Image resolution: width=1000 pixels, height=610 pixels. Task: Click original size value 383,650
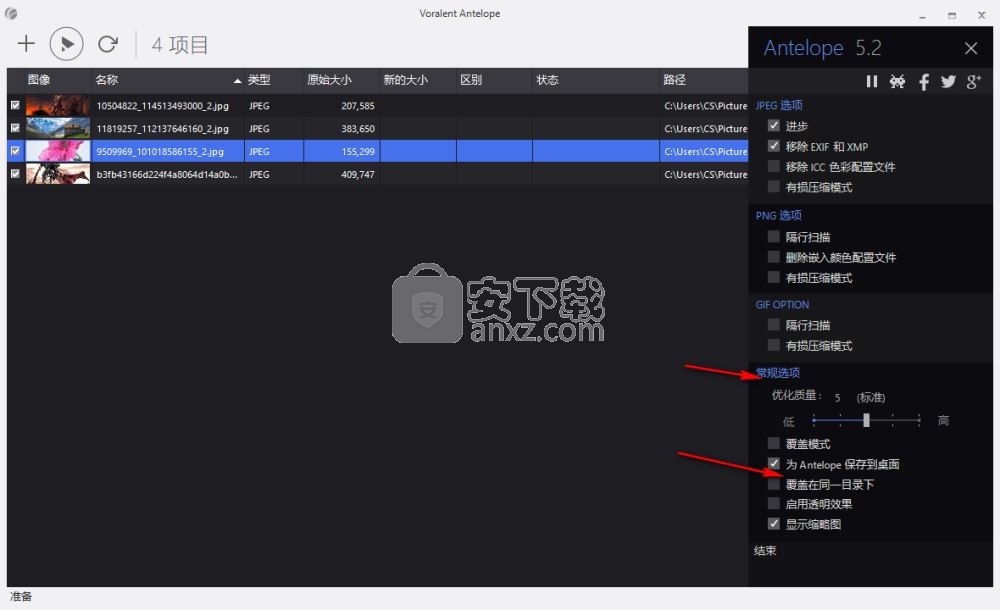click(358, 129)
